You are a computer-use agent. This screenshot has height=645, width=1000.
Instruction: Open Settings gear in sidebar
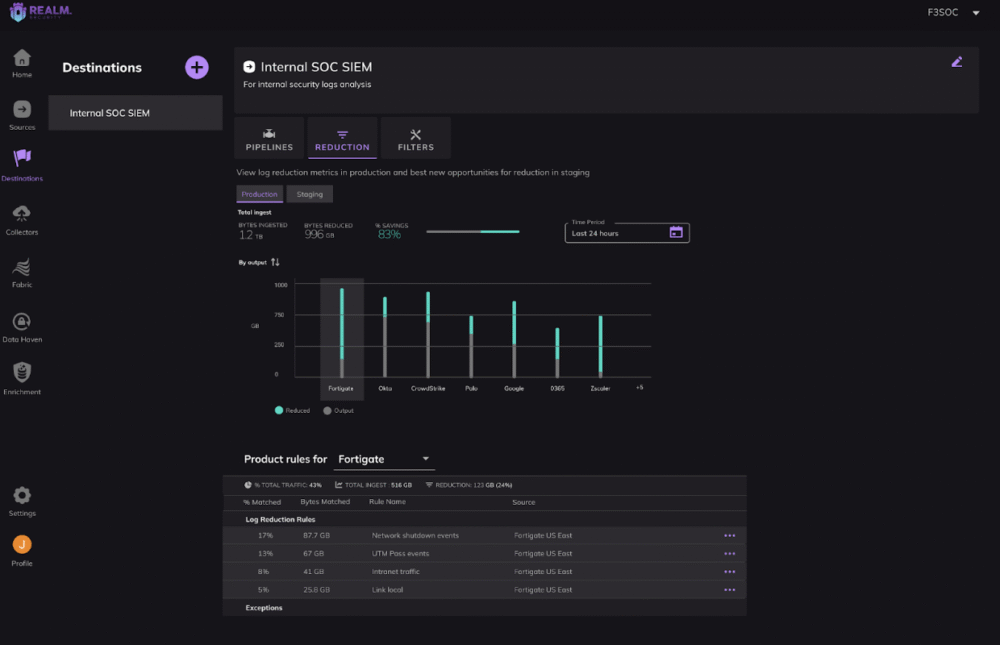(x=22, y=499)
